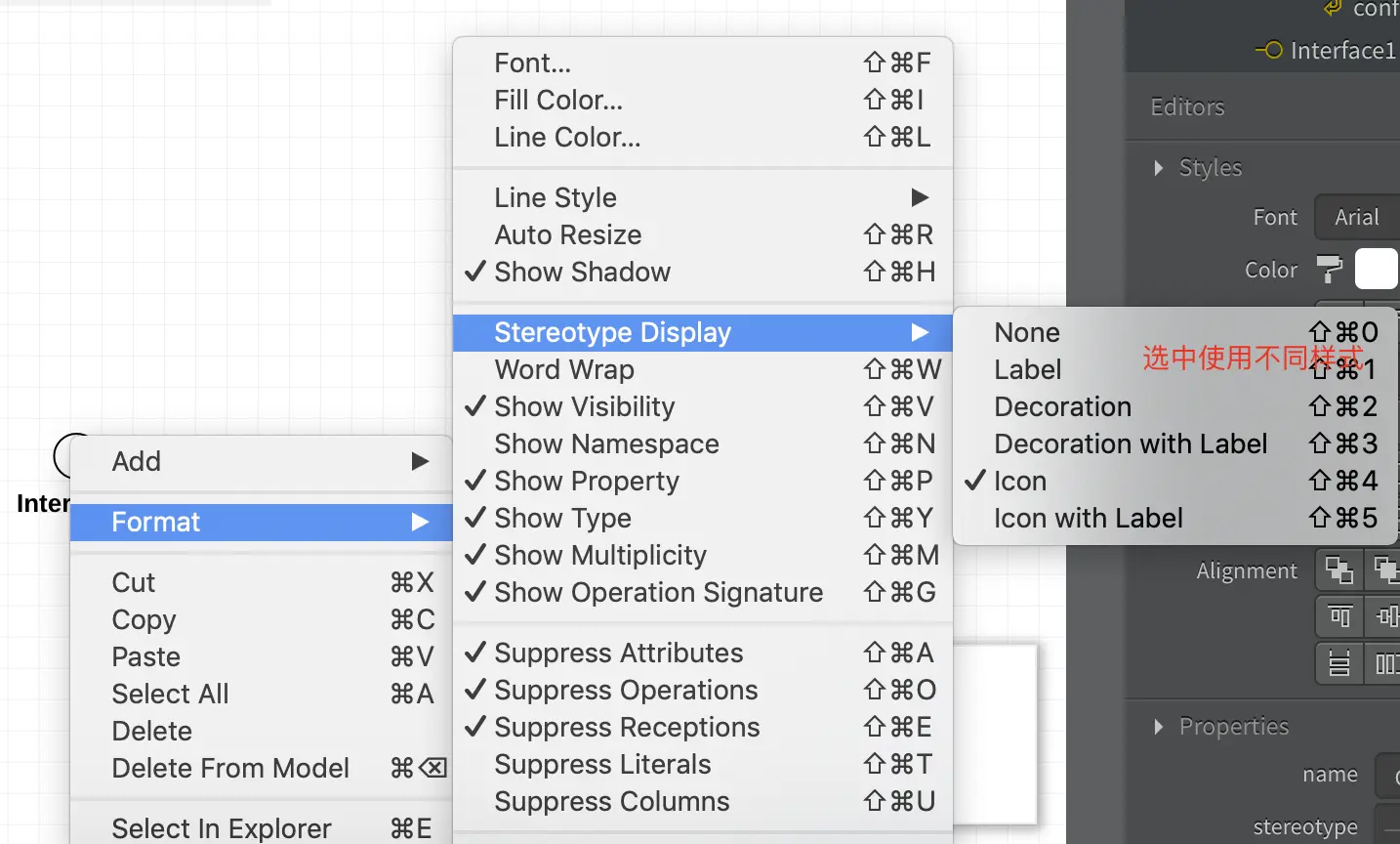Open the Arial font selector
1400x844 pixels.
coord(1357,217)
